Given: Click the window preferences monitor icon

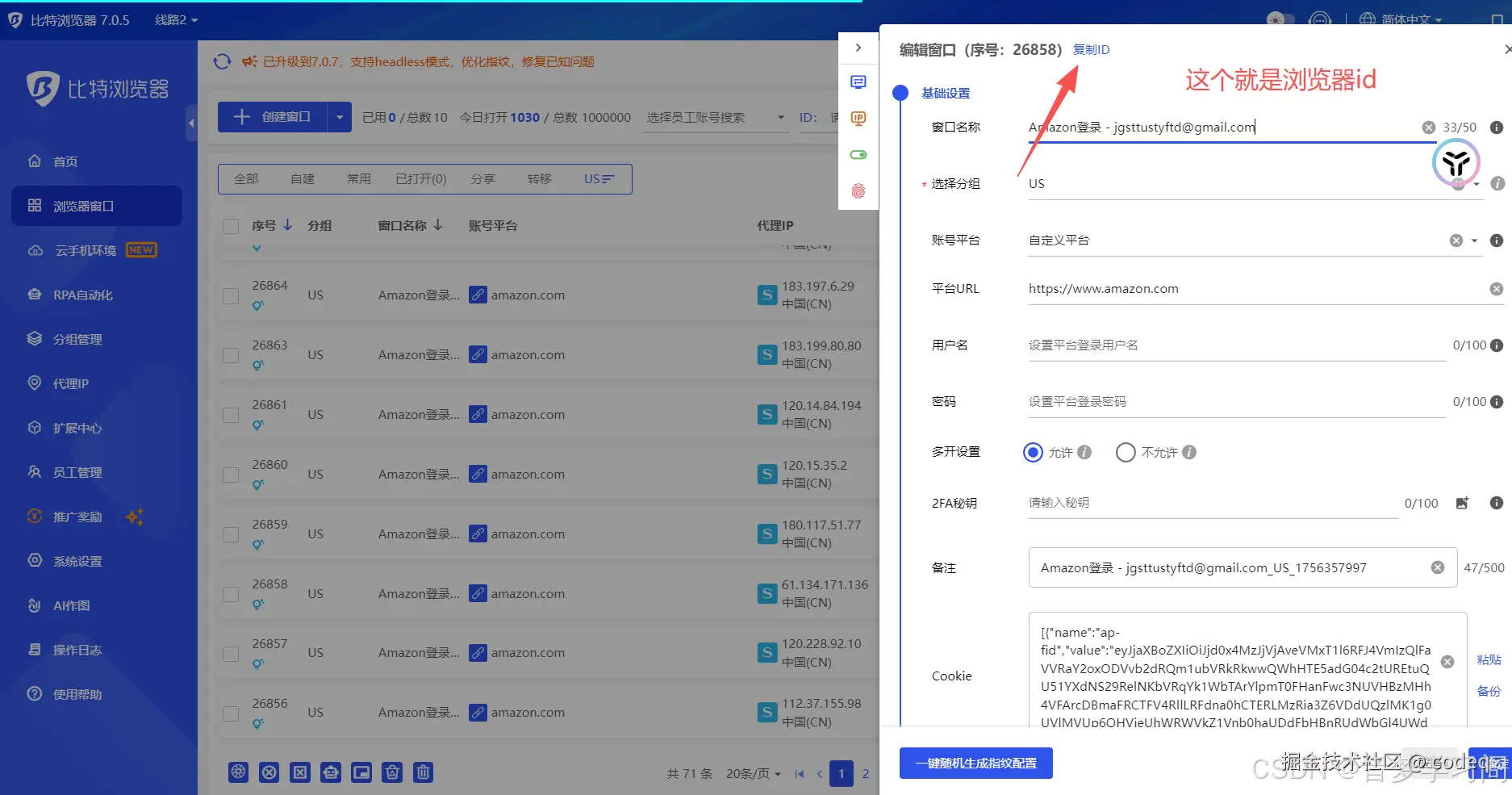Looking at the screenshot, I should coord(858,82).
